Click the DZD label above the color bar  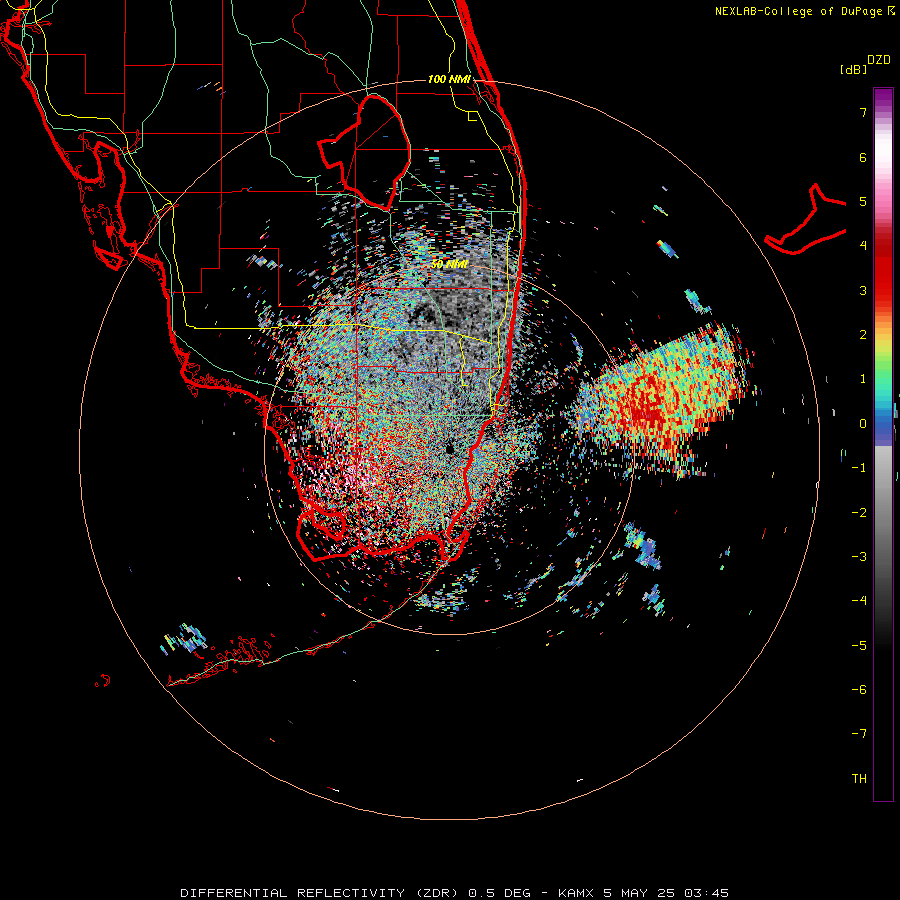[879, 60]
